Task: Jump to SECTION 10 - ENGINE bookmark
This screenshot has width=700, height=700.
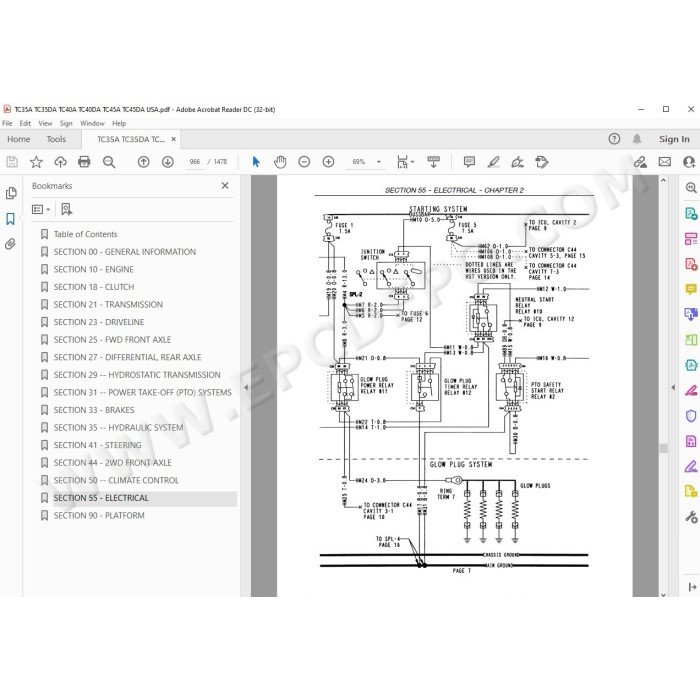Action: 94,269
